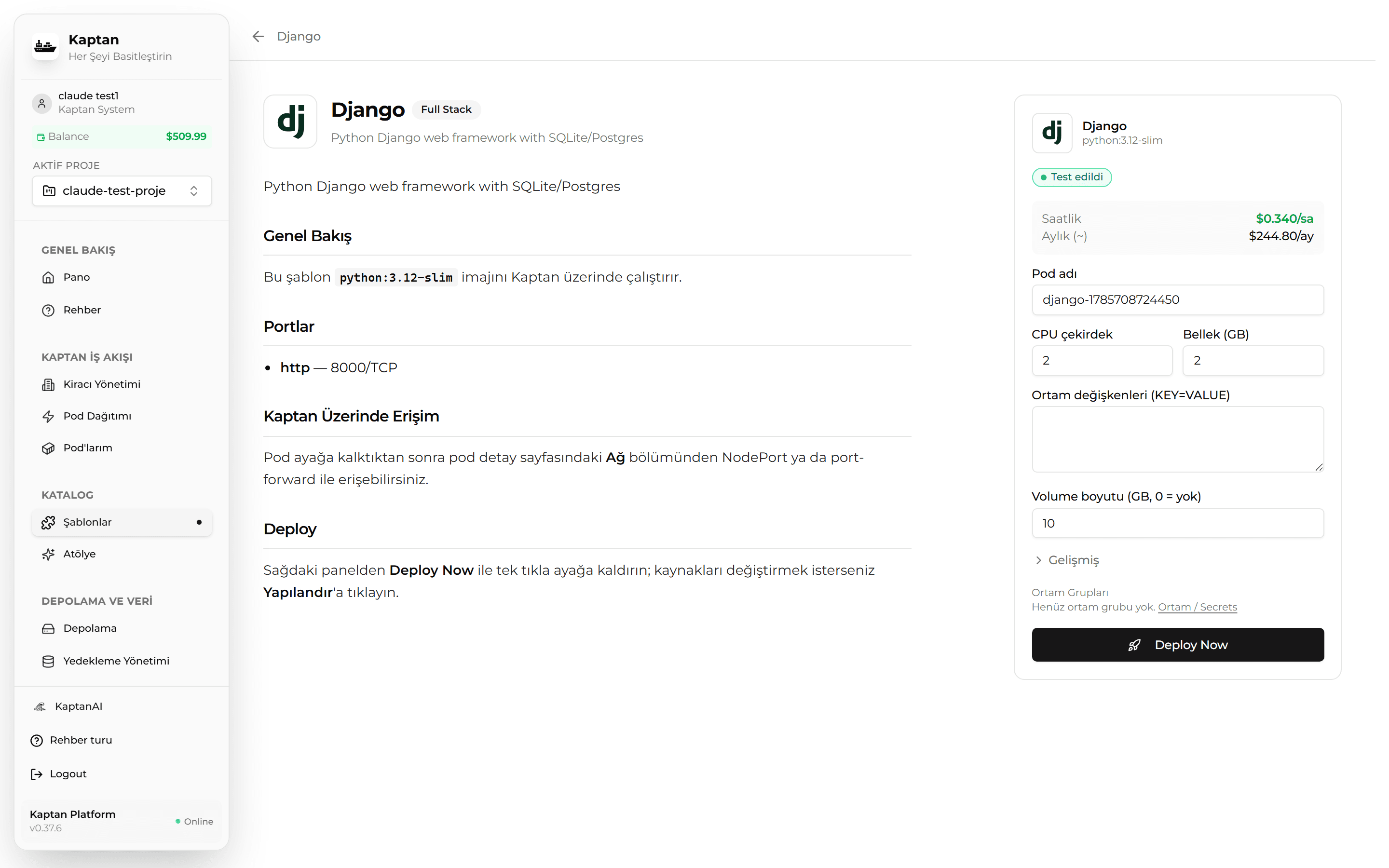Open Rehber via its help icon
Image resolution: width=1389 pixels, height=868 pixels.
[x=48, y=310]
